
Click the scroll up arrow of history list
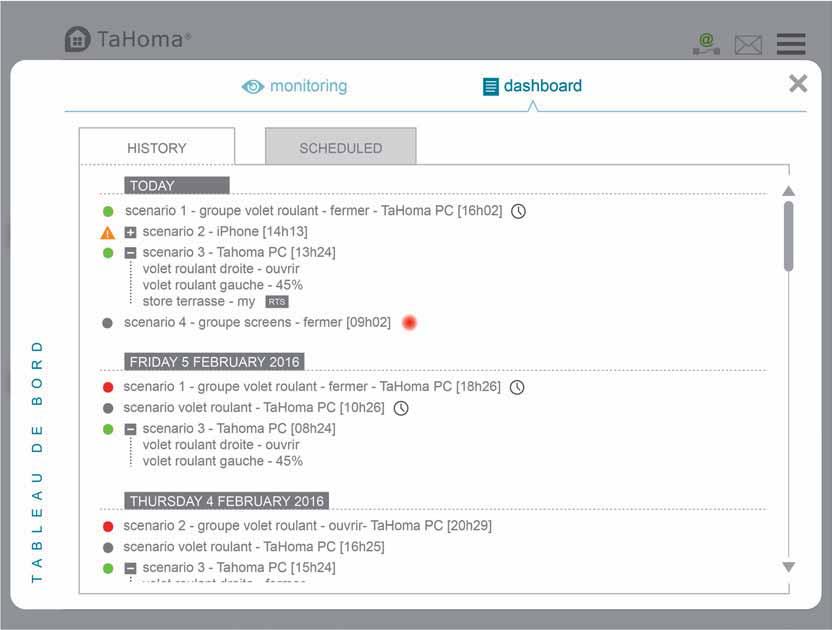coord(788,191)
